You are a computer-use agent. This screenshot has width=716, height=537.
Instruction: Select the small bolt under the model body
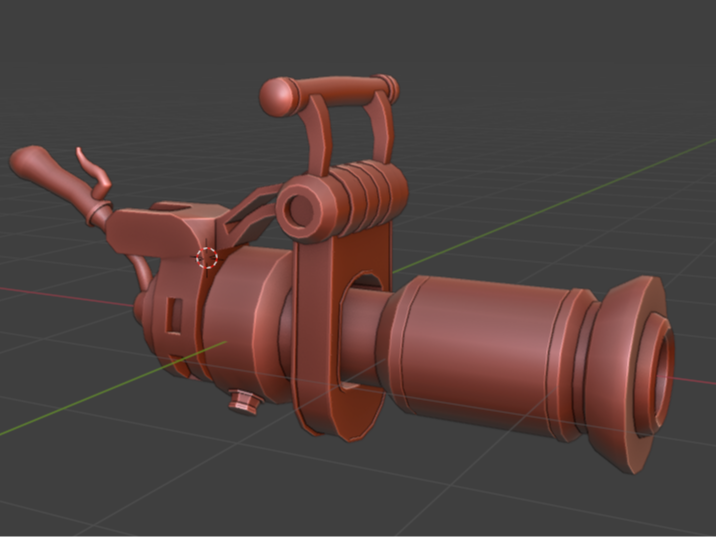[x=245, y=402]
